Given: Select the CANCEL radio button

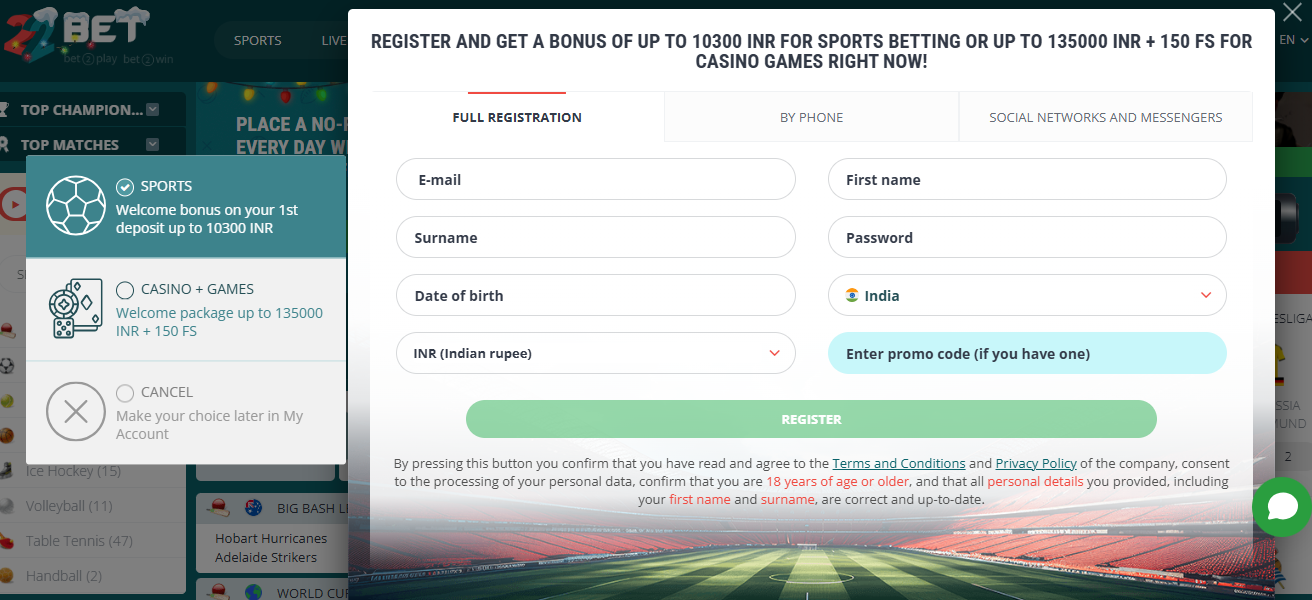Looking at the screenshot, I should [124, 392].
